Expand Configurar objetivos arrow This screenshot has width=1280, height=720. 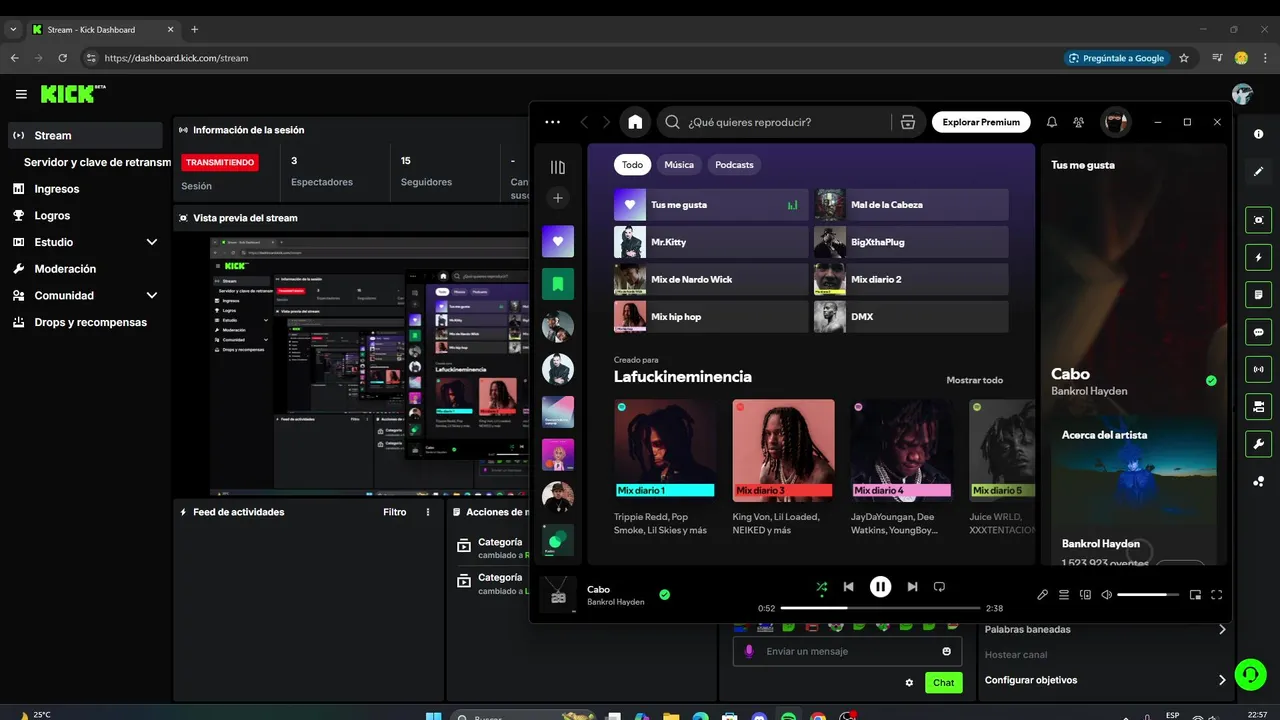(x=1221, y=680)
